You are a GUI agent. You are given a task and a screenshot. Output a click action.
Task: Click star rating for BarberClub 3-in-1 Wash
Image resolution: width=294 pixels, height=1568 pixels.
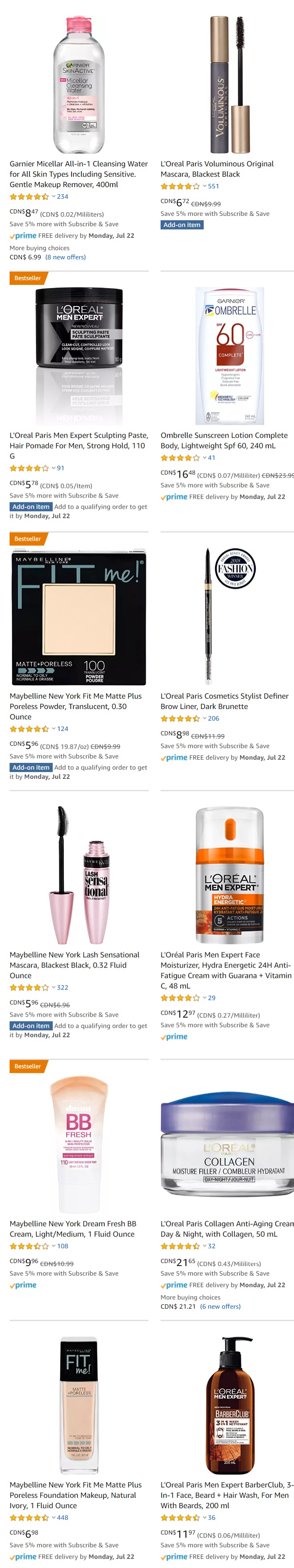pyautogui.click(x=180, y=1517)
